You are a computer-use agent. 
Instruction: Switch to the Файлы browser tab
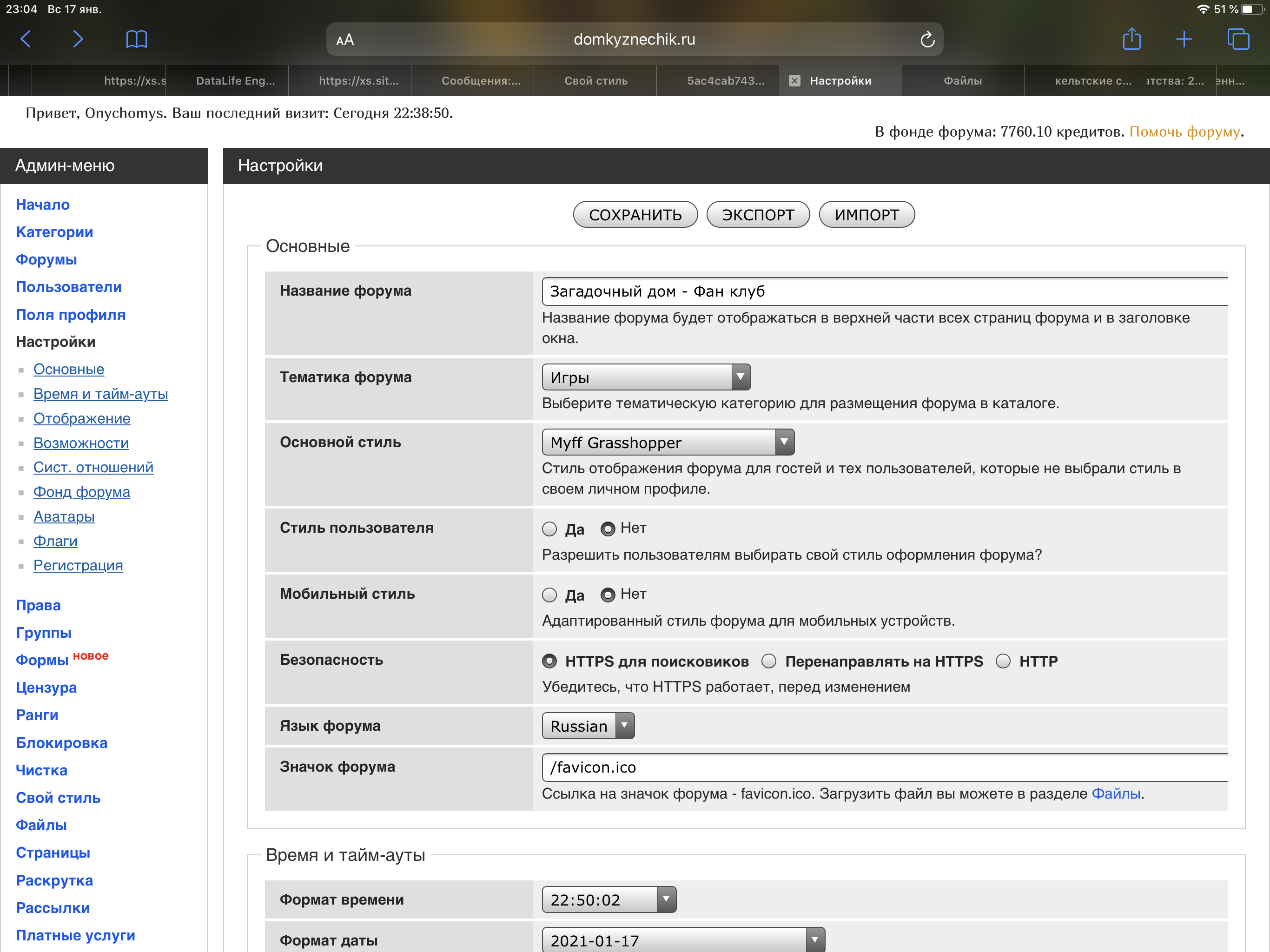tap(962, 81)
